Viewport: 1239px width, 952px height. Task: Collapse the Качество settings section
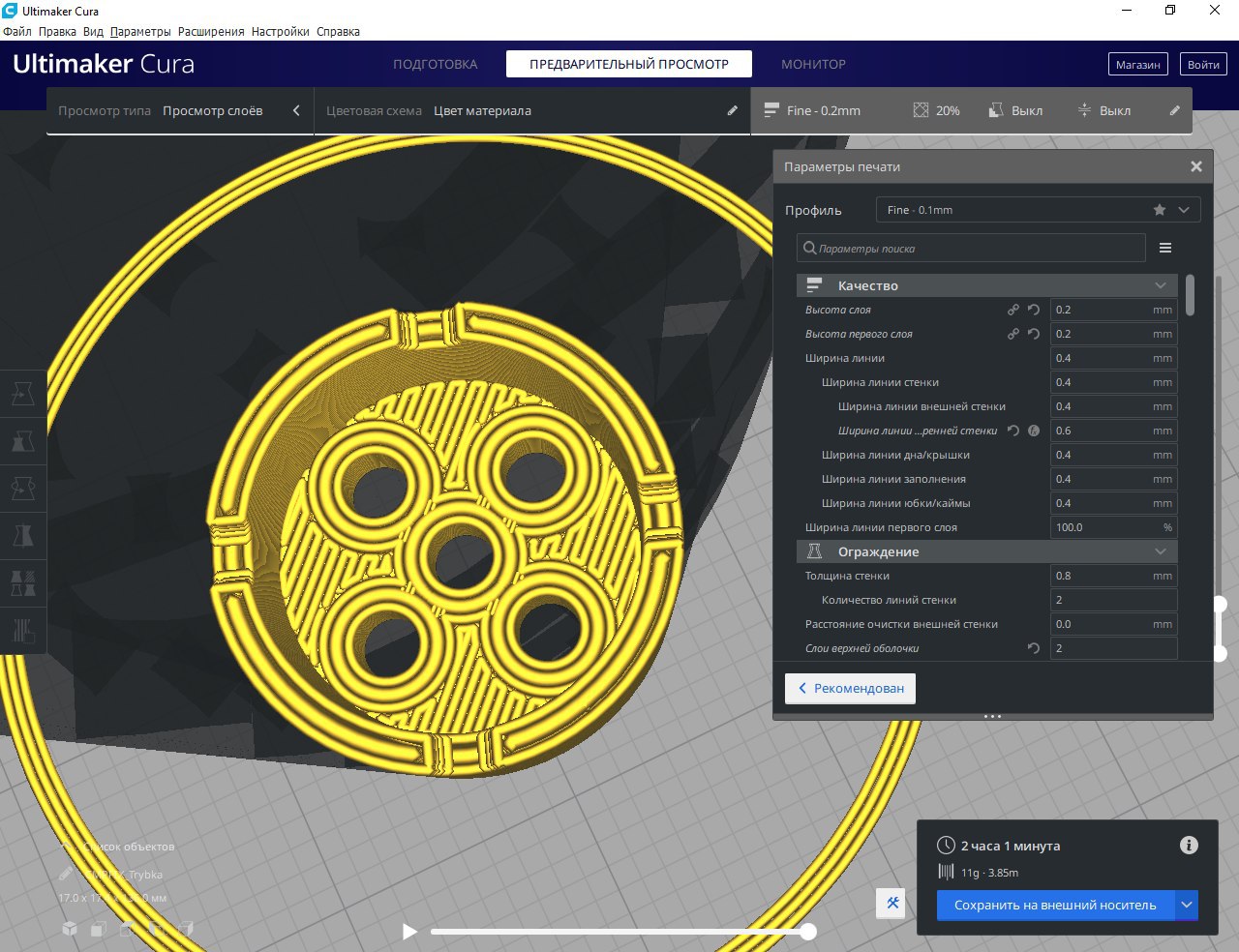coord(987,285)
